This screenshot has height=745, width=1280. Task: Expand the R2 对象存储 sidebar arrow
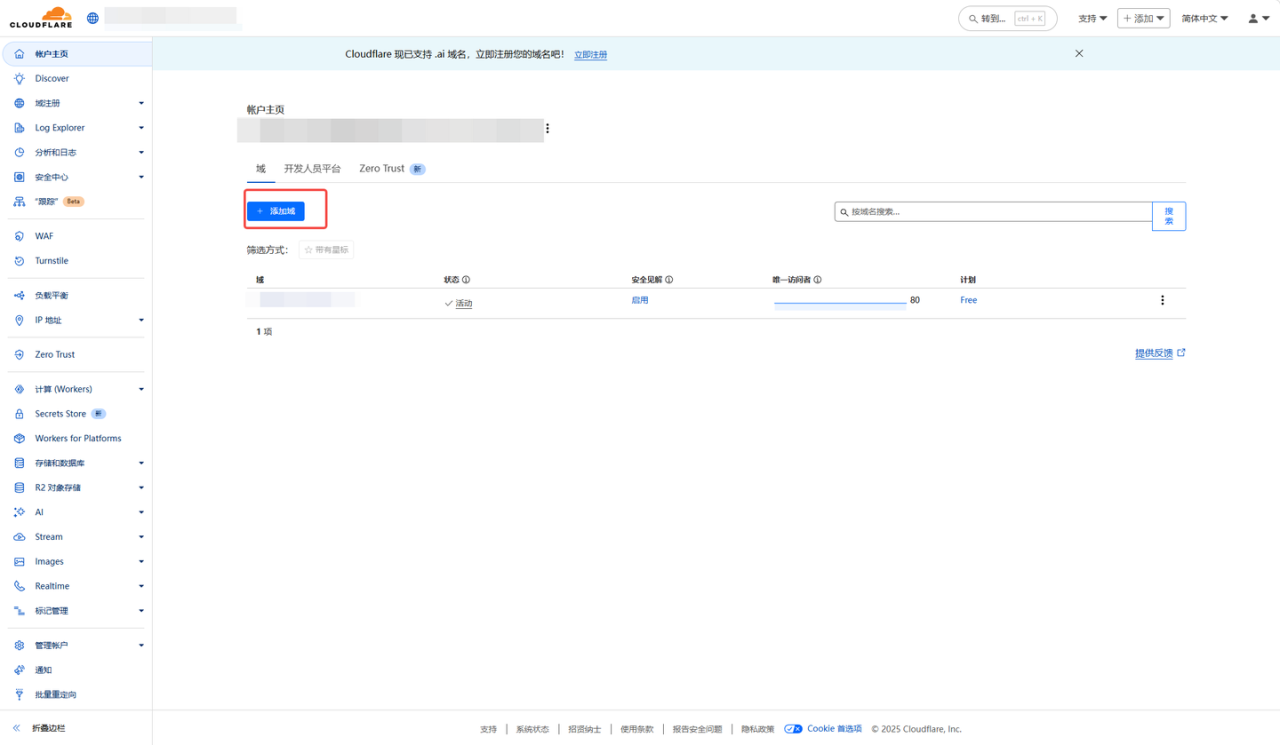141,488
